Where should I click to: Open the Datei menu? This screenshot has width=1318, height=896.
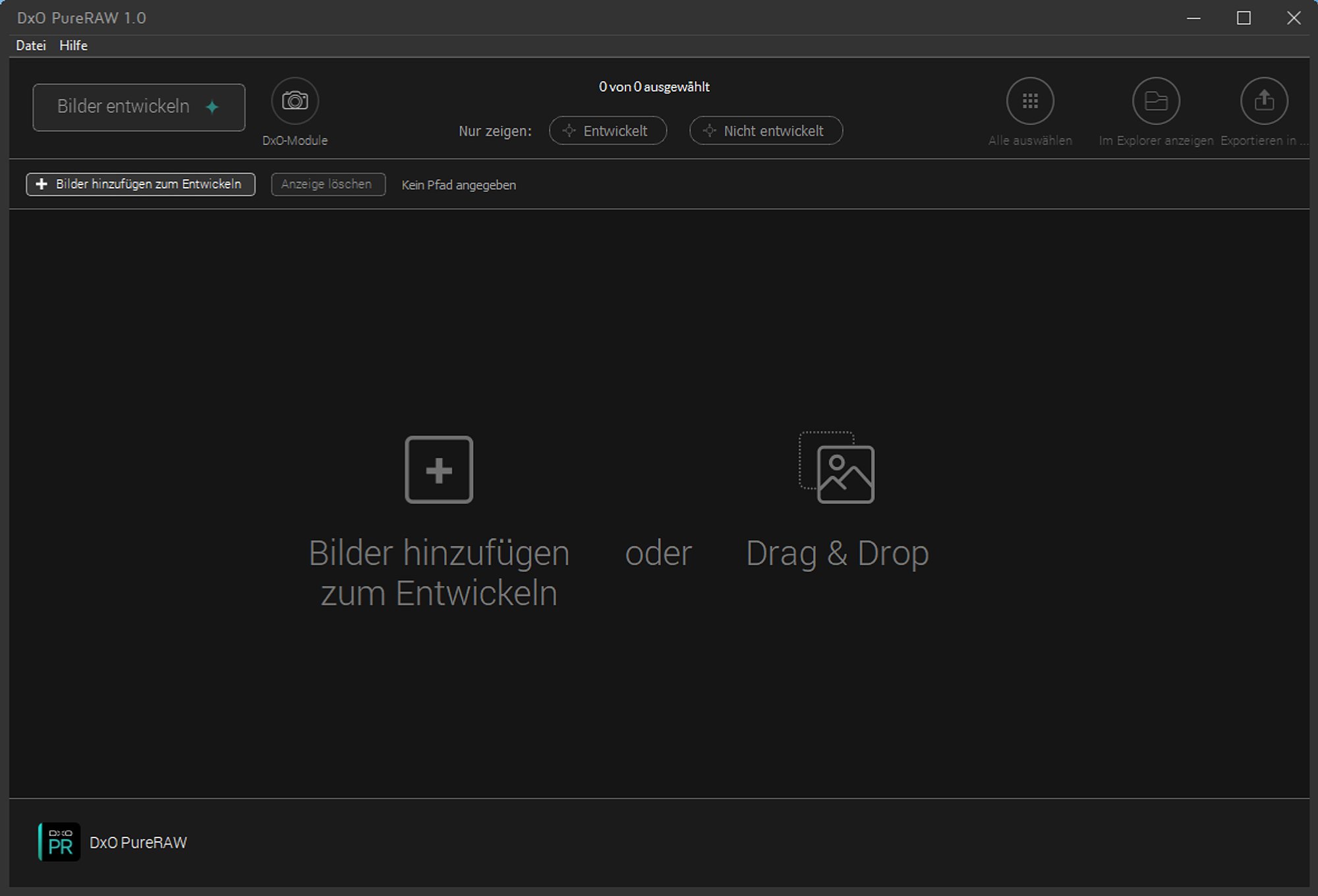point(30,45)
